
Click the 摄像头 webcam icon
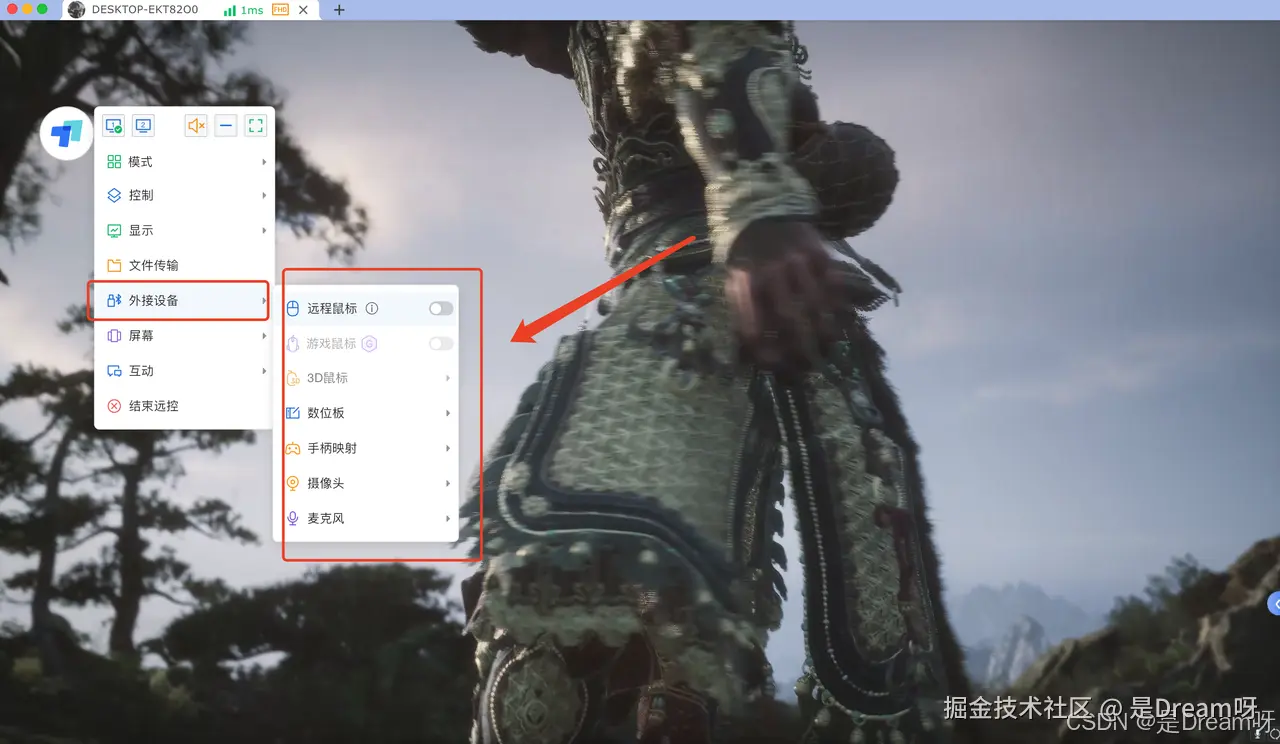point(293,483)
